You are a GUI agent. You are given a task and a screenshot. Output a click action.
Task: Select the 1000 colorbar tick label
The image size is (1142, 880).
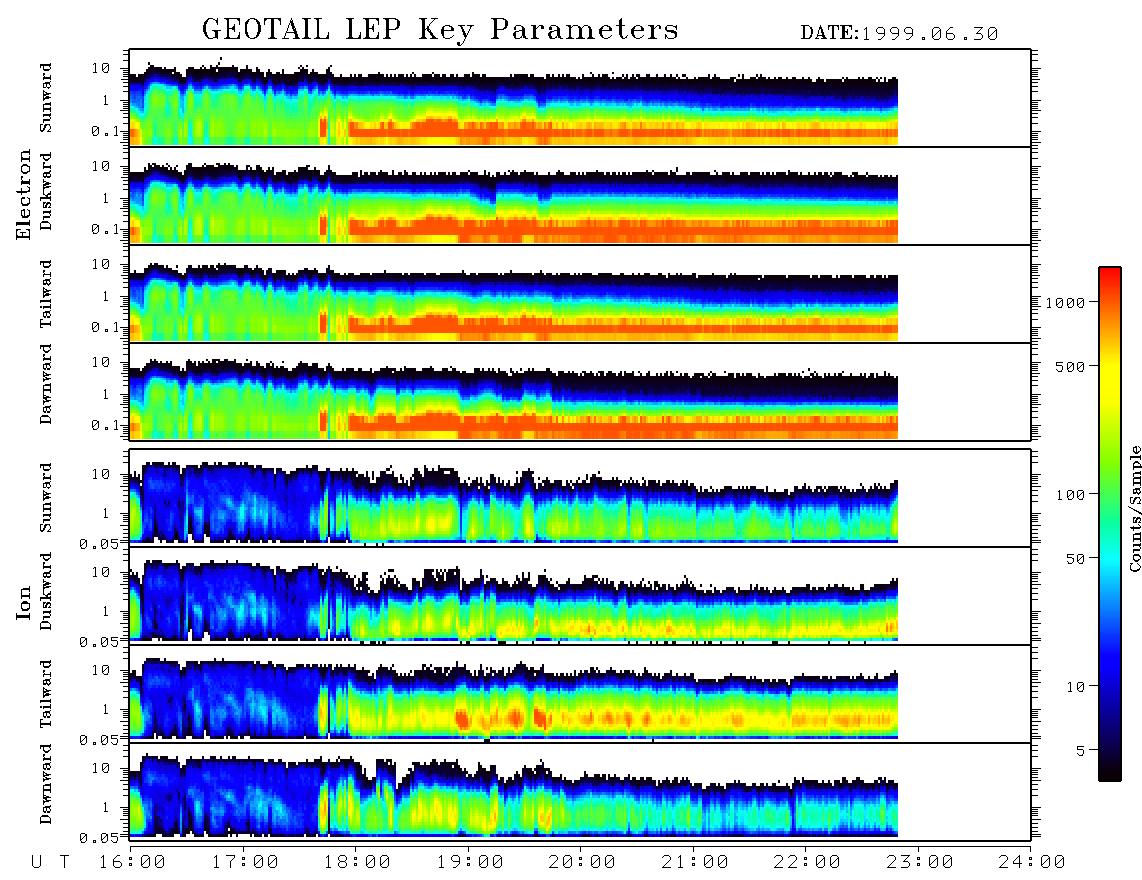[1066, 302]
